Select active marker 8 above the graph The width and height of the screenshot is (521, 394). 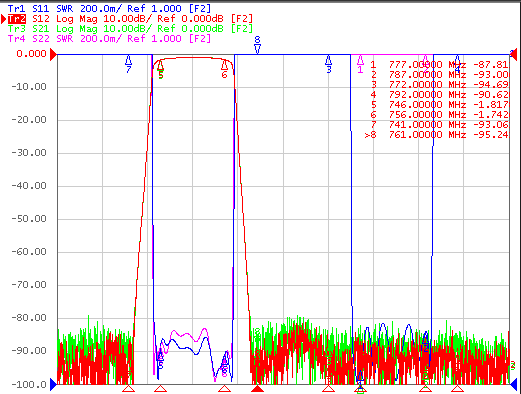(257, 45)
